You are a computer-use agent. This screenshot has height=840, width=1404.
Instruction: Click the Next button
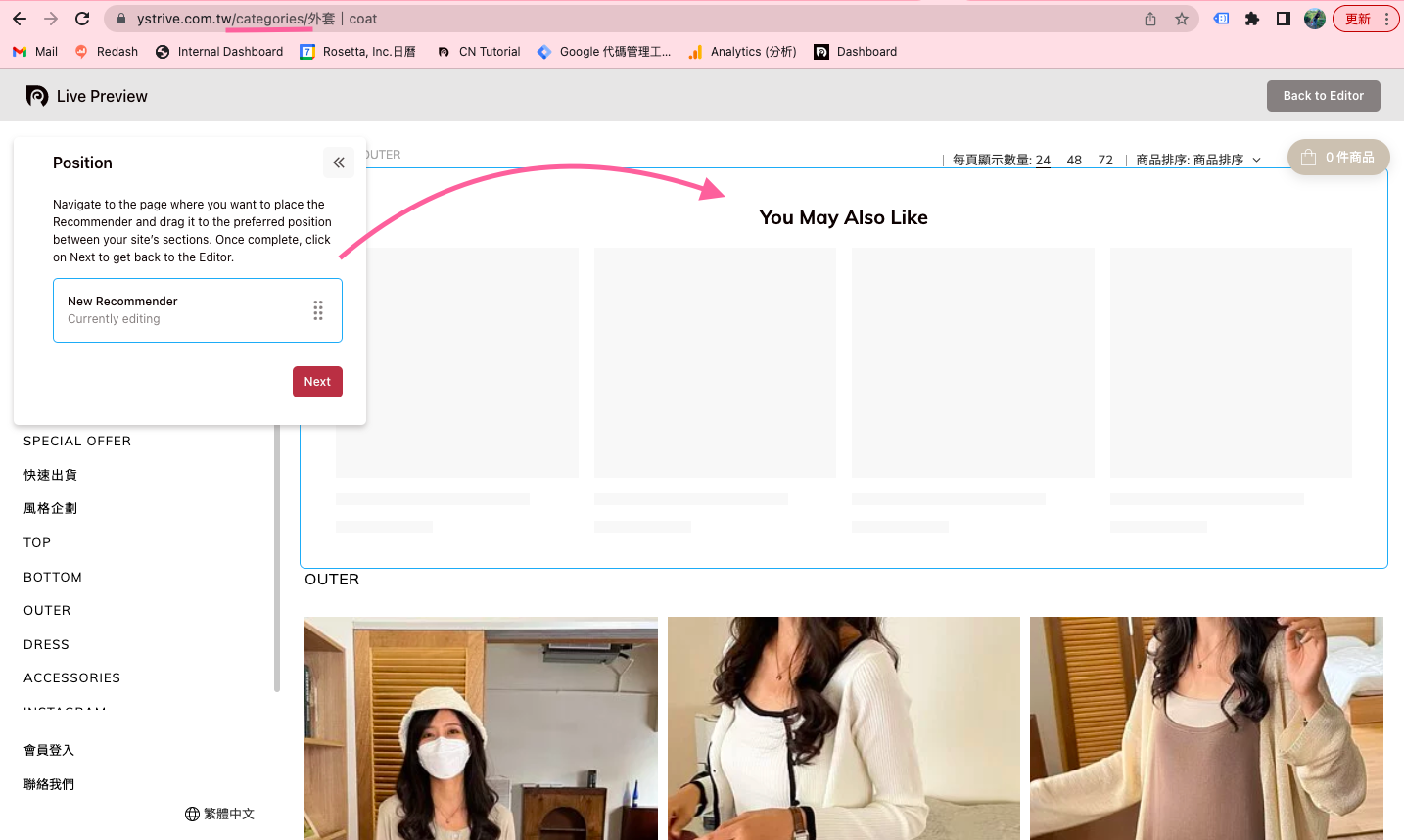click(x=317, y=382)
